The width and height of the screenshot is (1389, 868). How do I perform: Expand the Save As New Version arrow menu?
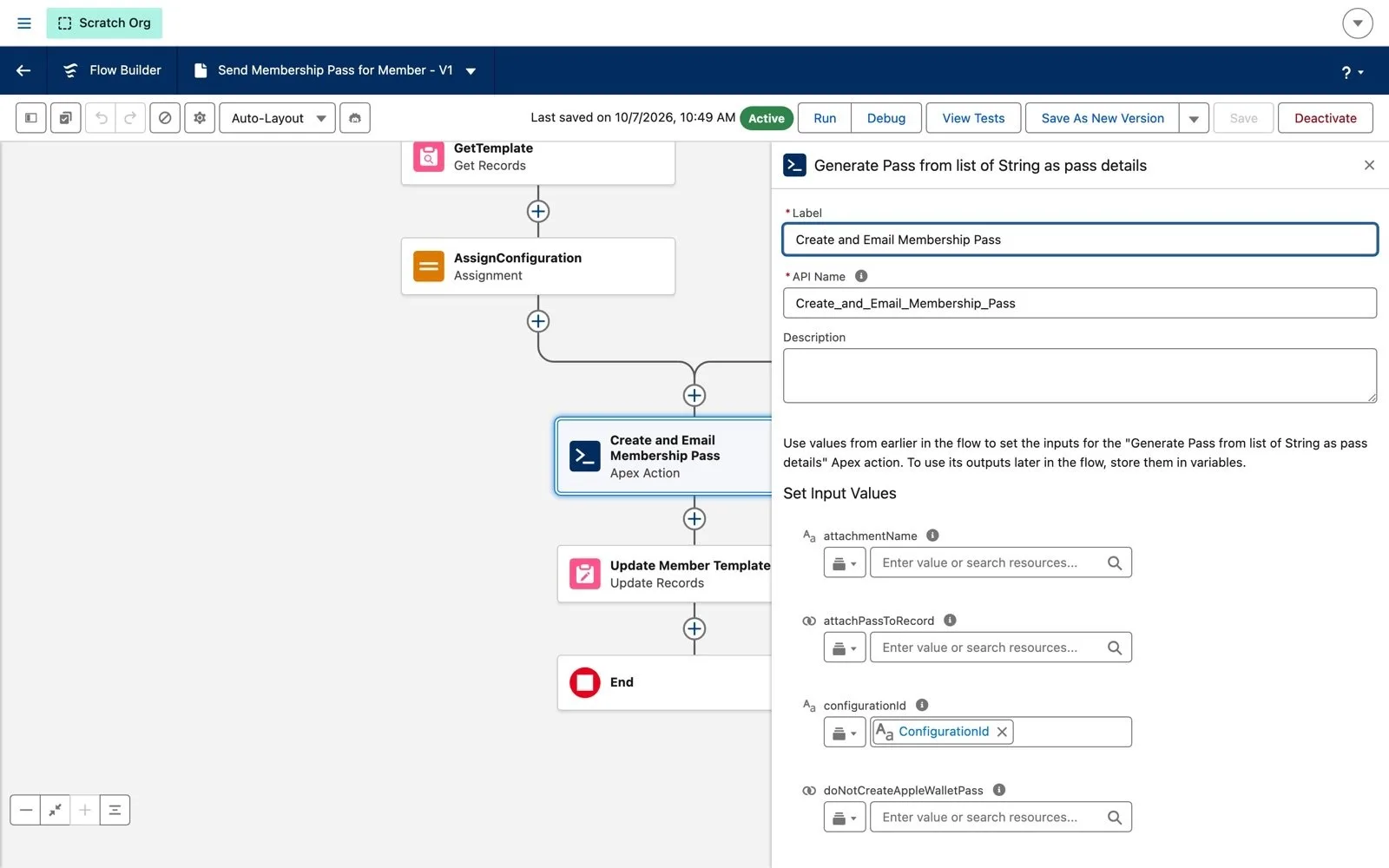(x=1194, y=119)
